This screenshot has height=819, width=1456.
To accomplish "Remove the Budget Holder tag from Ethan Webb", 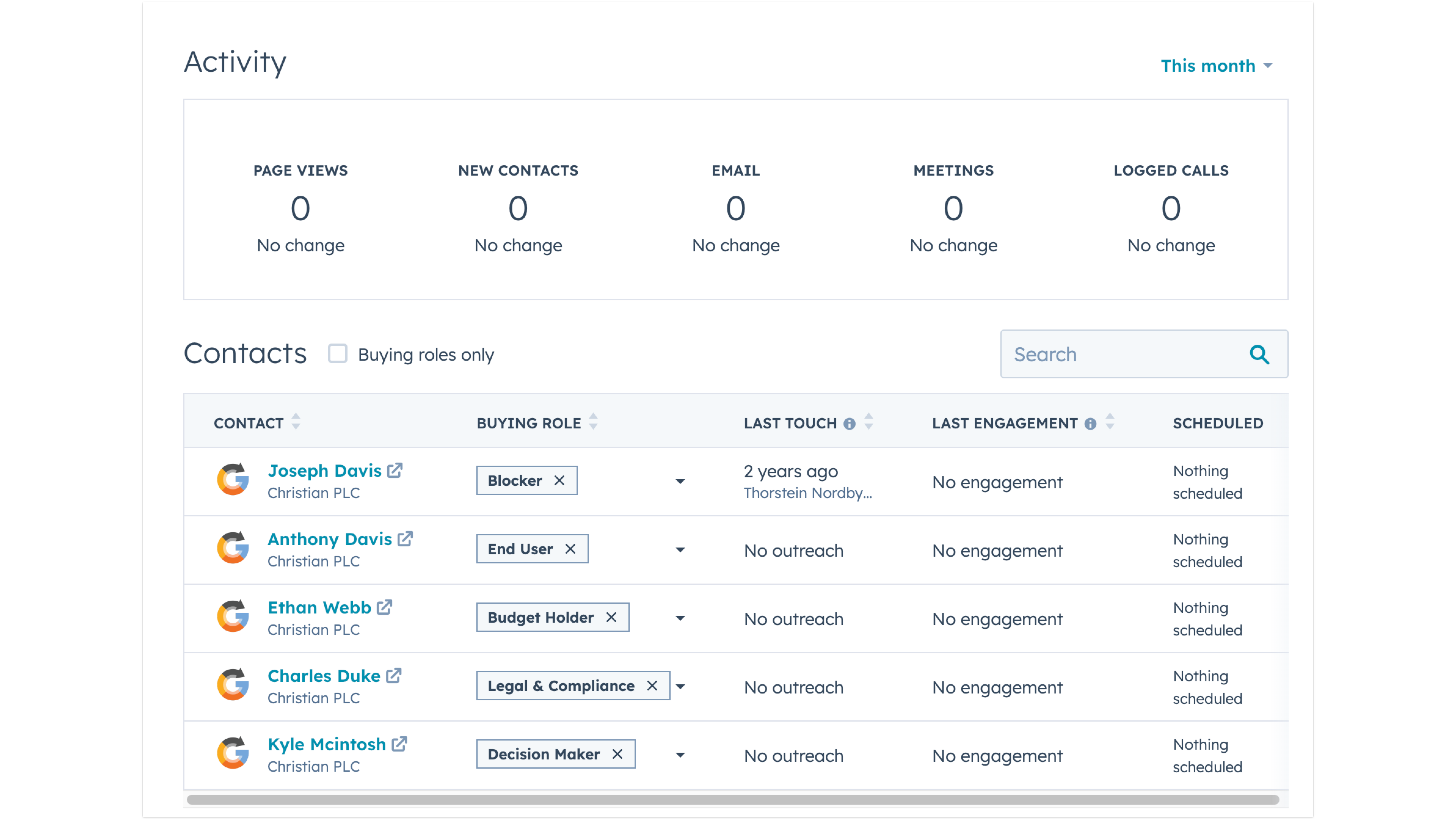I will [611, 617].
